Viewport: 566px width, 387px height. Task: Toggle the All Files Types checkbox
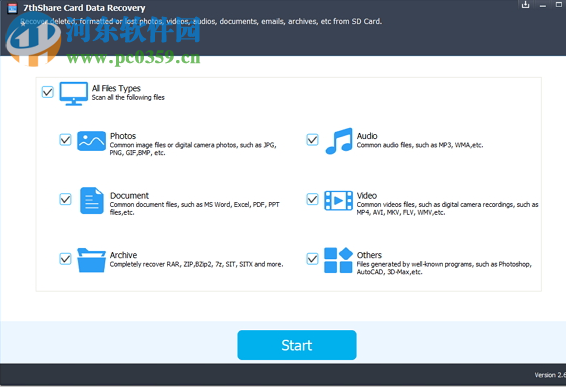pos(48,92)
